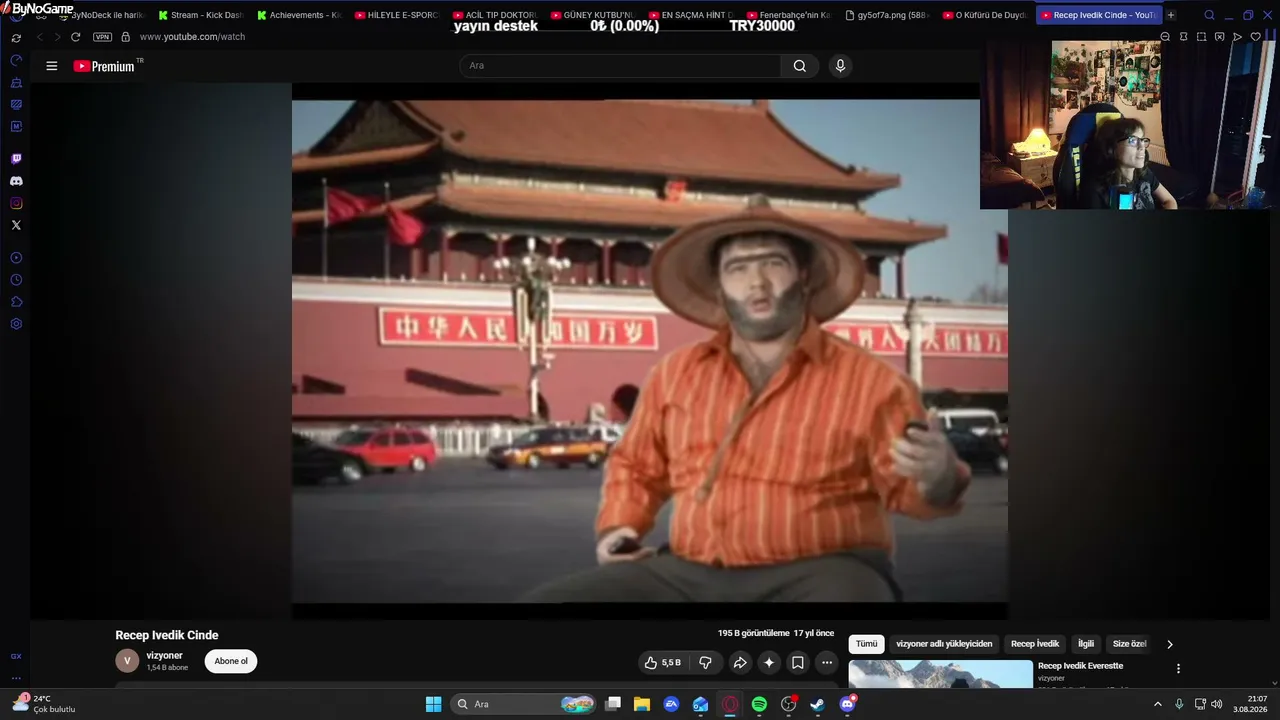This screenshot has height=720, width=1280.
Task: Click the YouTube search field
Action: click(x=620, y=66)
